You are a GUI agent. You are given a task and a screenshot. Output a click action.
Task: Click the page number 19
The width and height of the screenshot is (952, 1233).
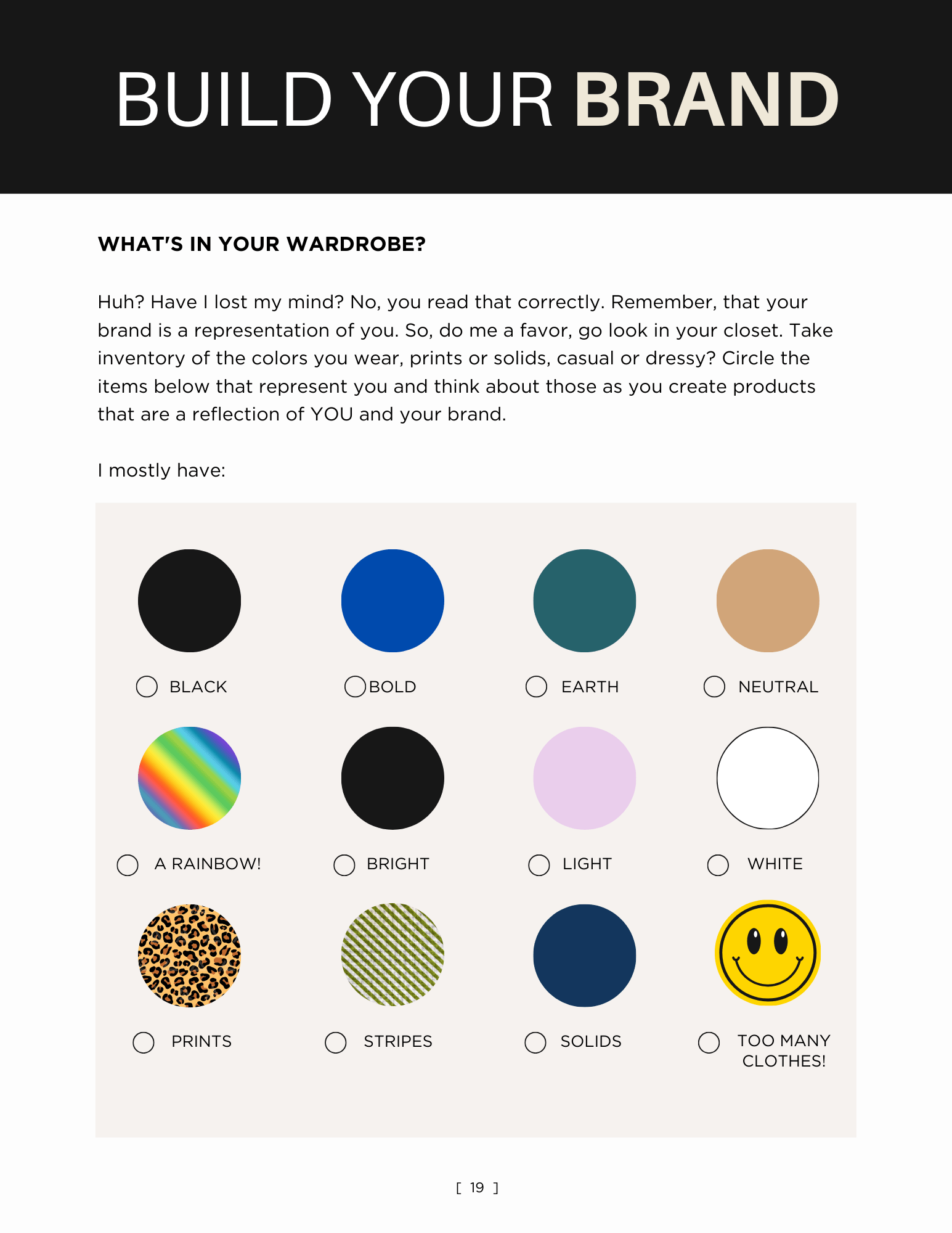point(477,1188)
